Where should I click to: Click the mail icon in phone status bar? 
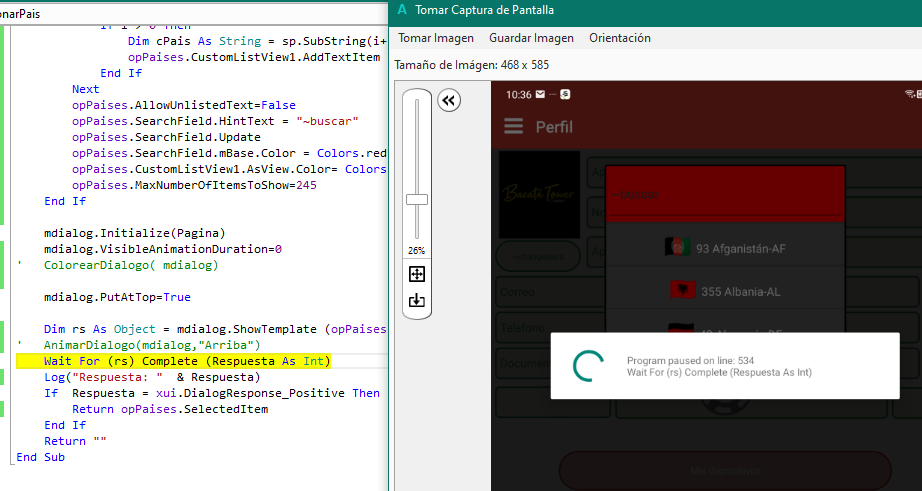(540, 94)
